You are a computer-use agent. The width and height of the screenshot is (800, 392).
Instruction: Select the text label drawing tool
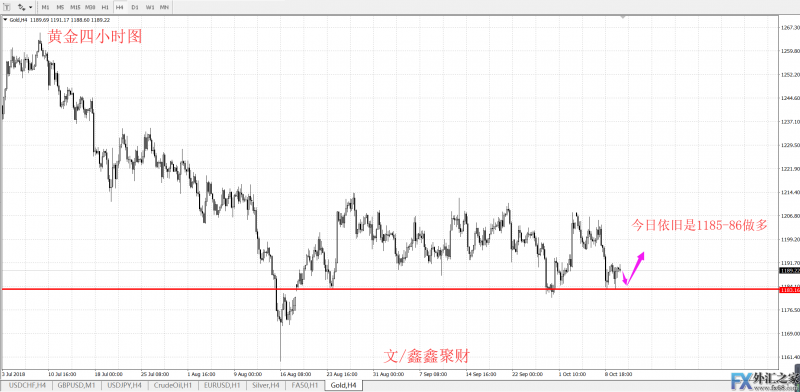(x=7, y=7)
